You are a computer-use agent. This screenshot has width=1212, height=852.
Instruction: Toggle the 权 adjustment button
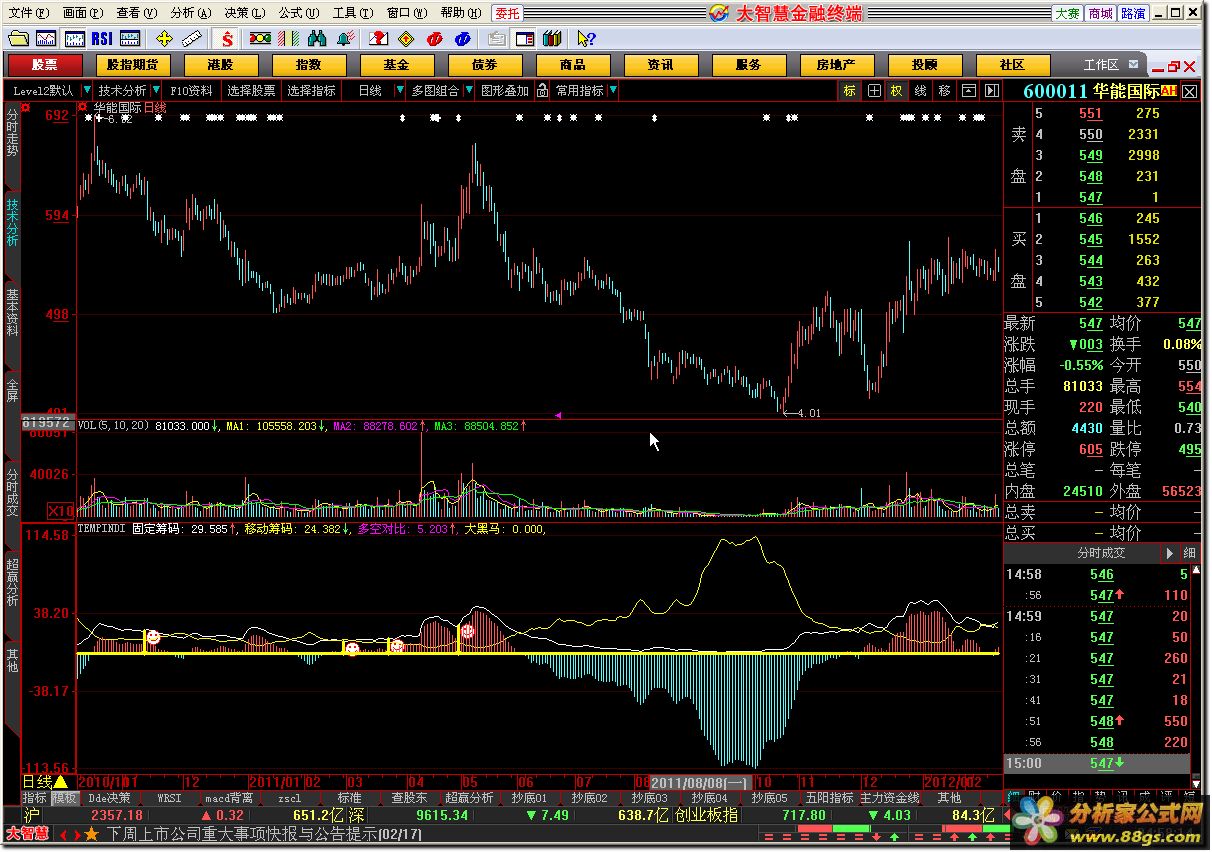tap(896, 90)
